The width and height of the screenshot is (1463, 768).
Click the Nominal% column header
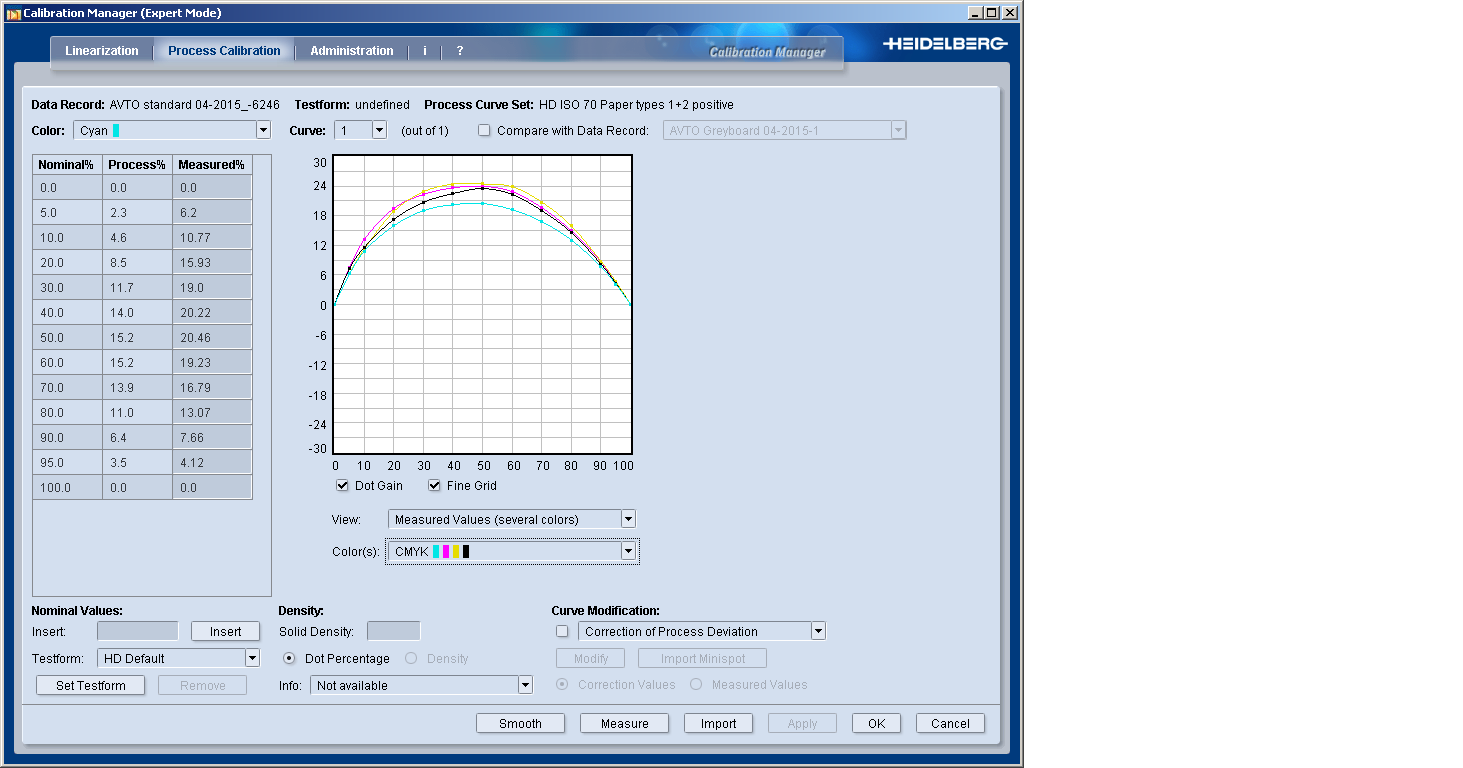[x=68, y=164]
